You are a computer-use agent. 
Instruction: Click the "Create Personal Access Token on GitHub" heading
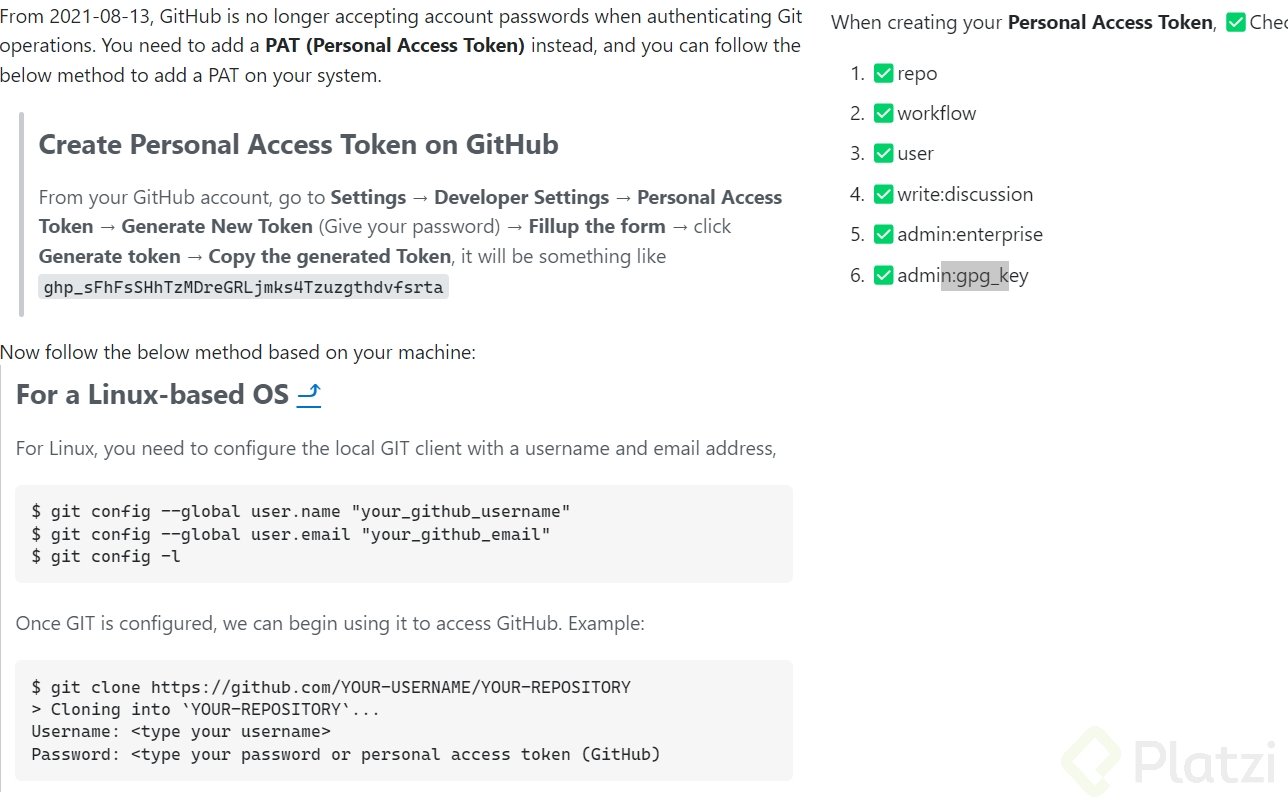pos(298,145)
